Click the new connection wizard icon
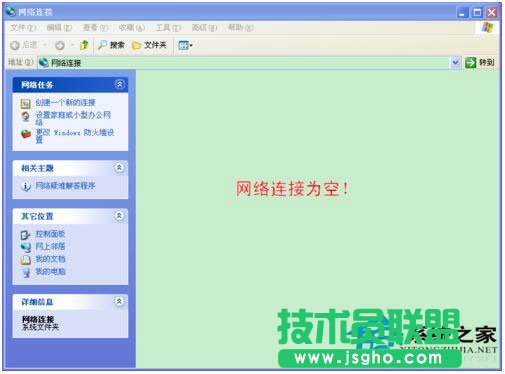Viewport: 505px width, 374px height. pos(26,104)
